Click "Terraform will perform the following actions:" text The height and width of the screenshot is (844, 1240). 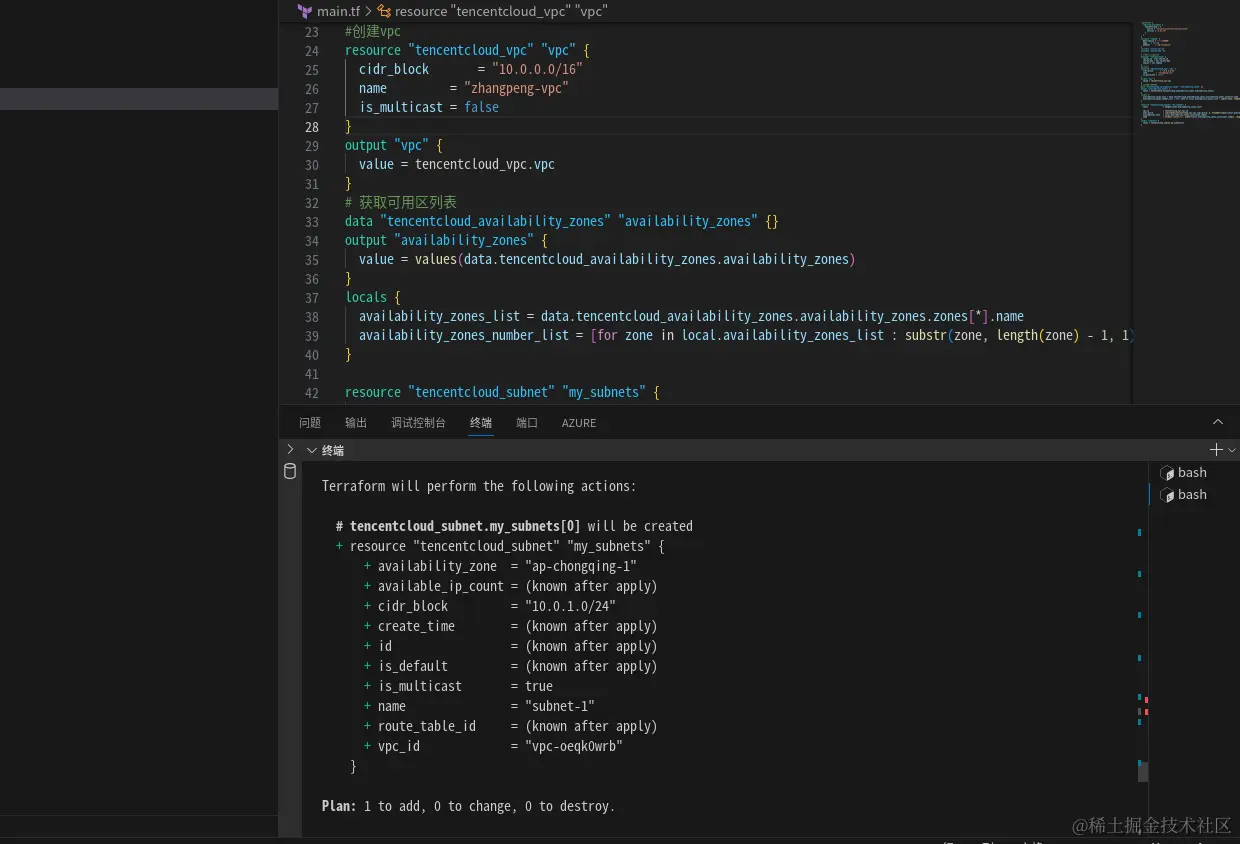[x=479, y=487]
